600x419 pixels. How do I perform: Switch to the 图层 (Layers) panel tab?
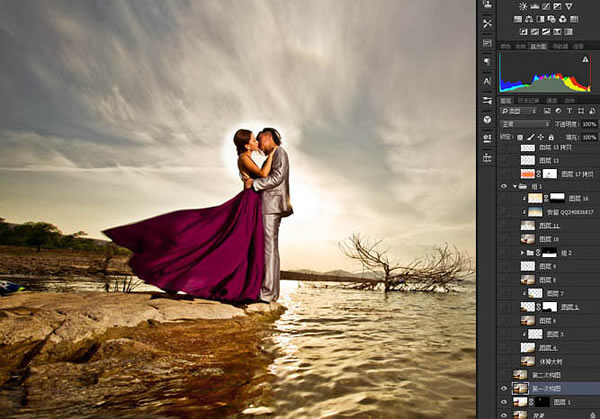pos(506,101)
